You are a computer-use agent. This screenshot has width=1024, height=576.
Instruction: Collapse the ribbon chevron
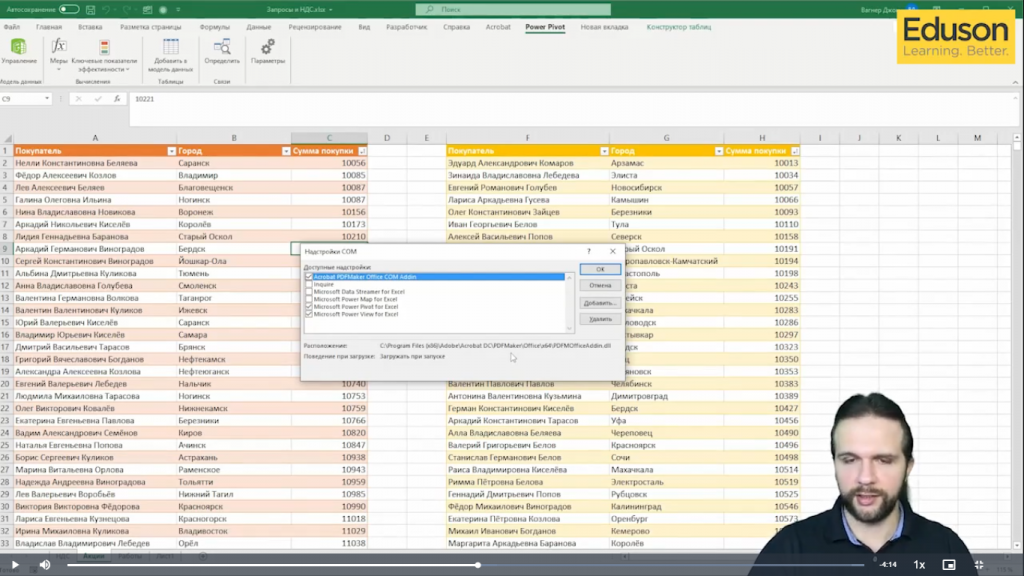(1015, 82)
